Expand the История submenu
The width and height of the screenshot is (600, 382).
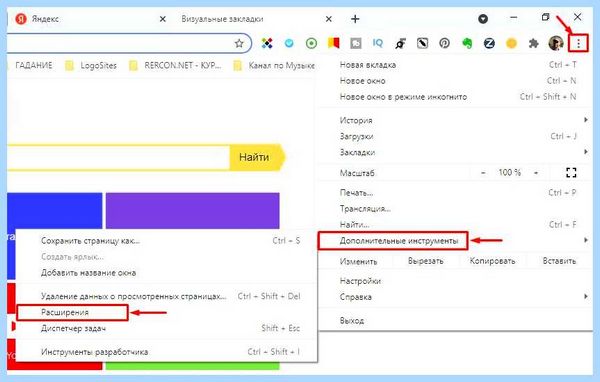[455, 120]
